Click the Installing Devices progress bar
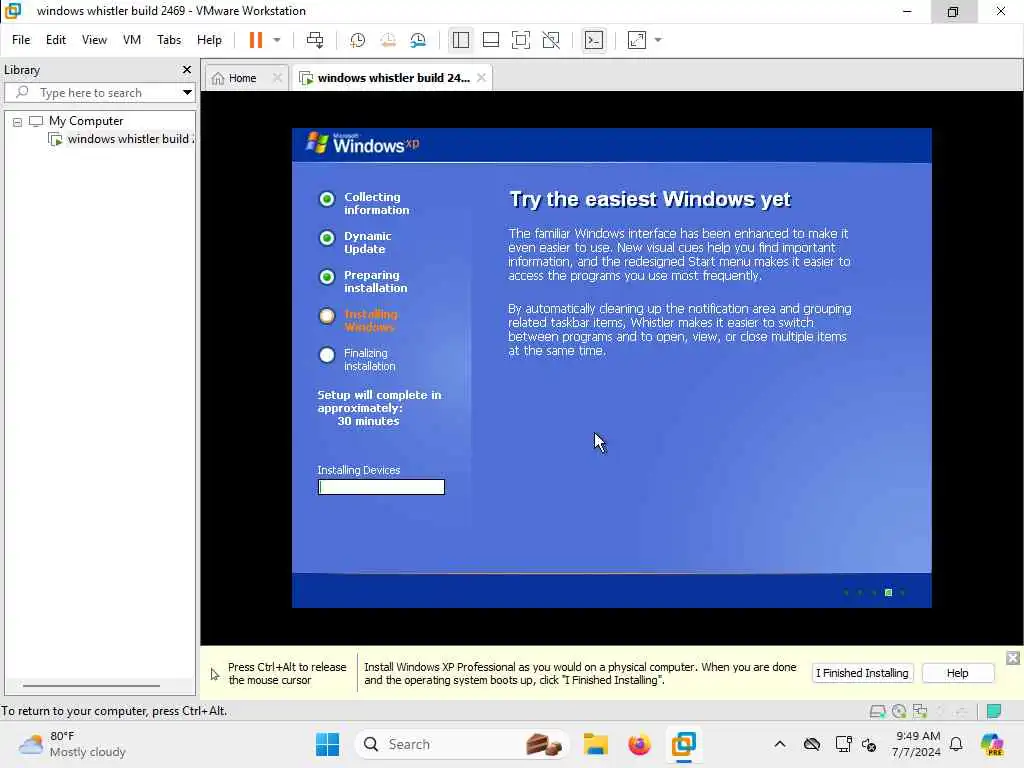1024x768 pixels. point(381,487)
